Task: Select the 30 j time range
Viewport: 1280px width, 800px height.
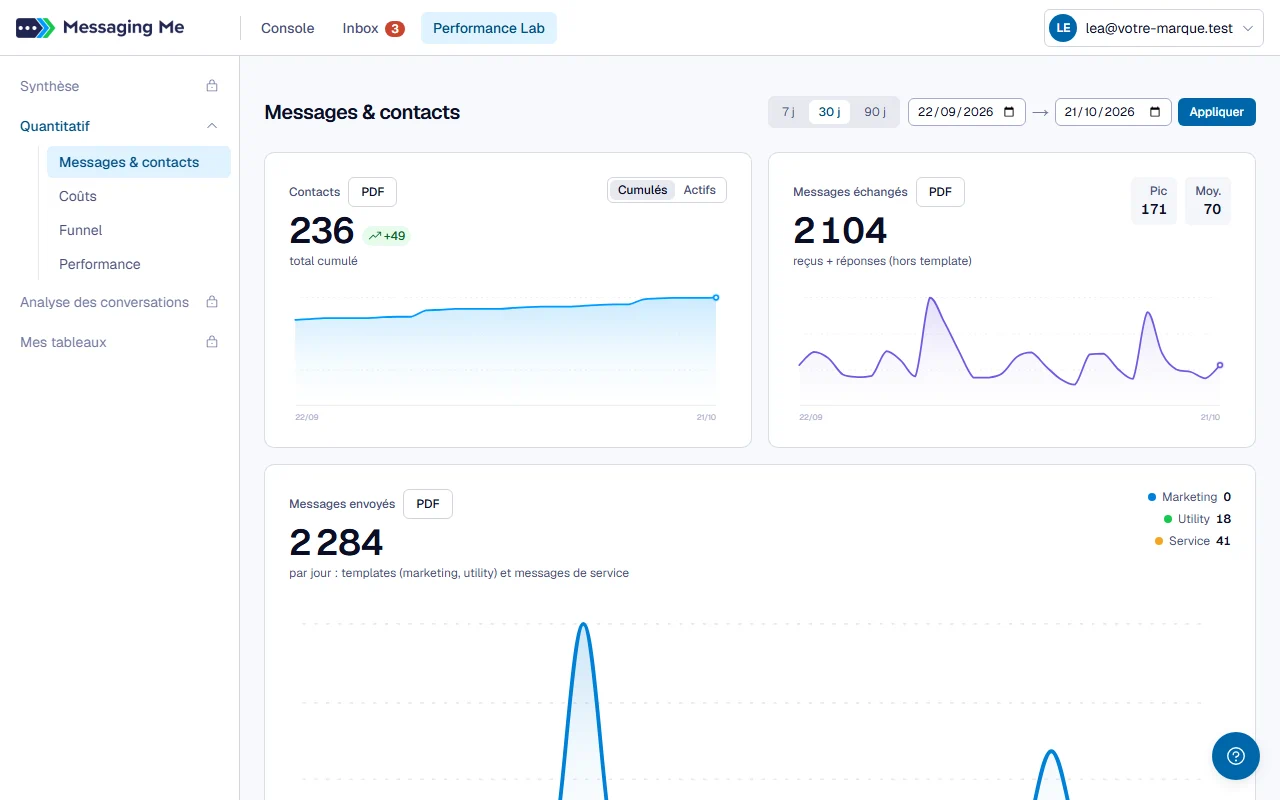Action: (829, 112)
